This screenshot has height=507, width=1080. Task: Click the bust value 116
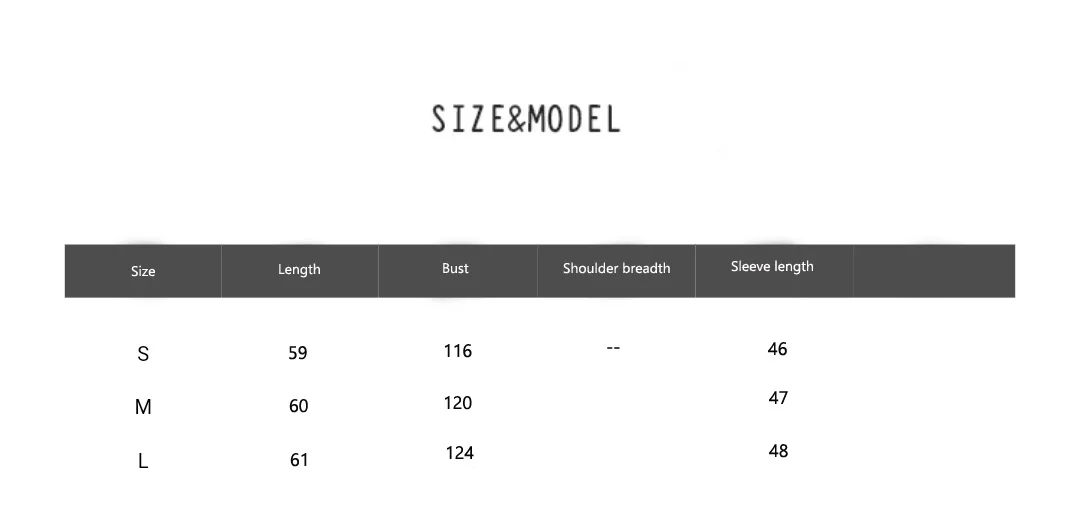[458, 351]
